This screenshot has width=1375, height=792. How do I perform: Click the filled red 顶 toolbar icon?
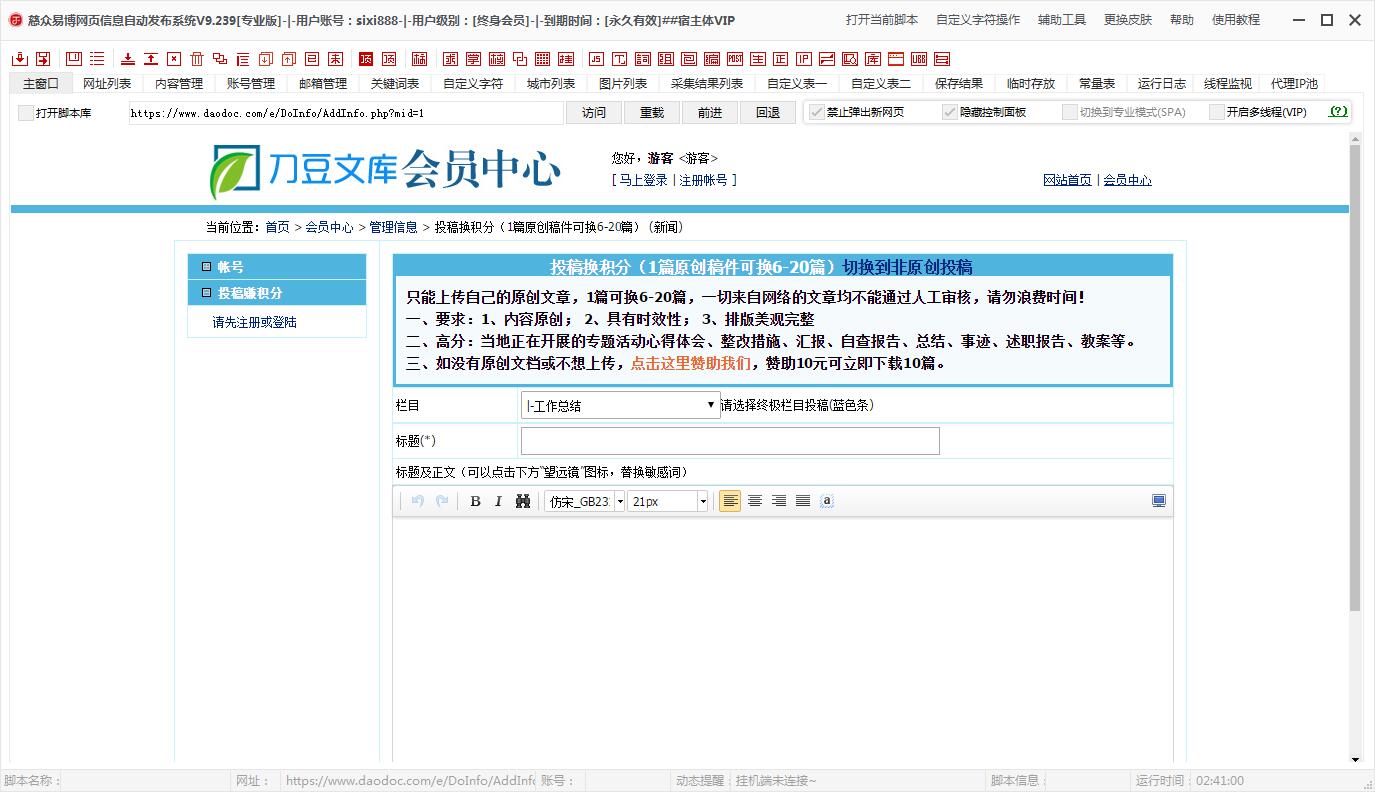pos(366,59)
